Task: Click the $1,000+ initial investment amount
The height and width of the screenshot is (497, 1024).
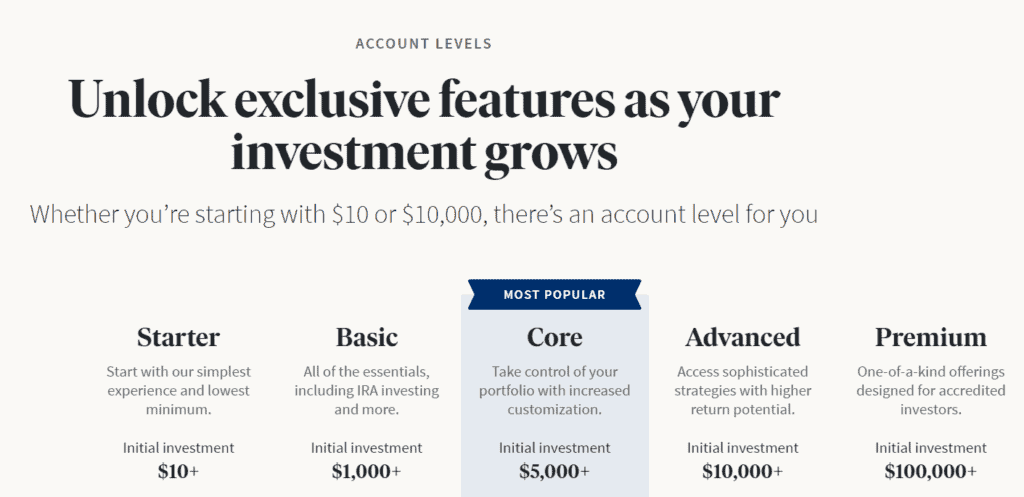Action: [366, 470]
